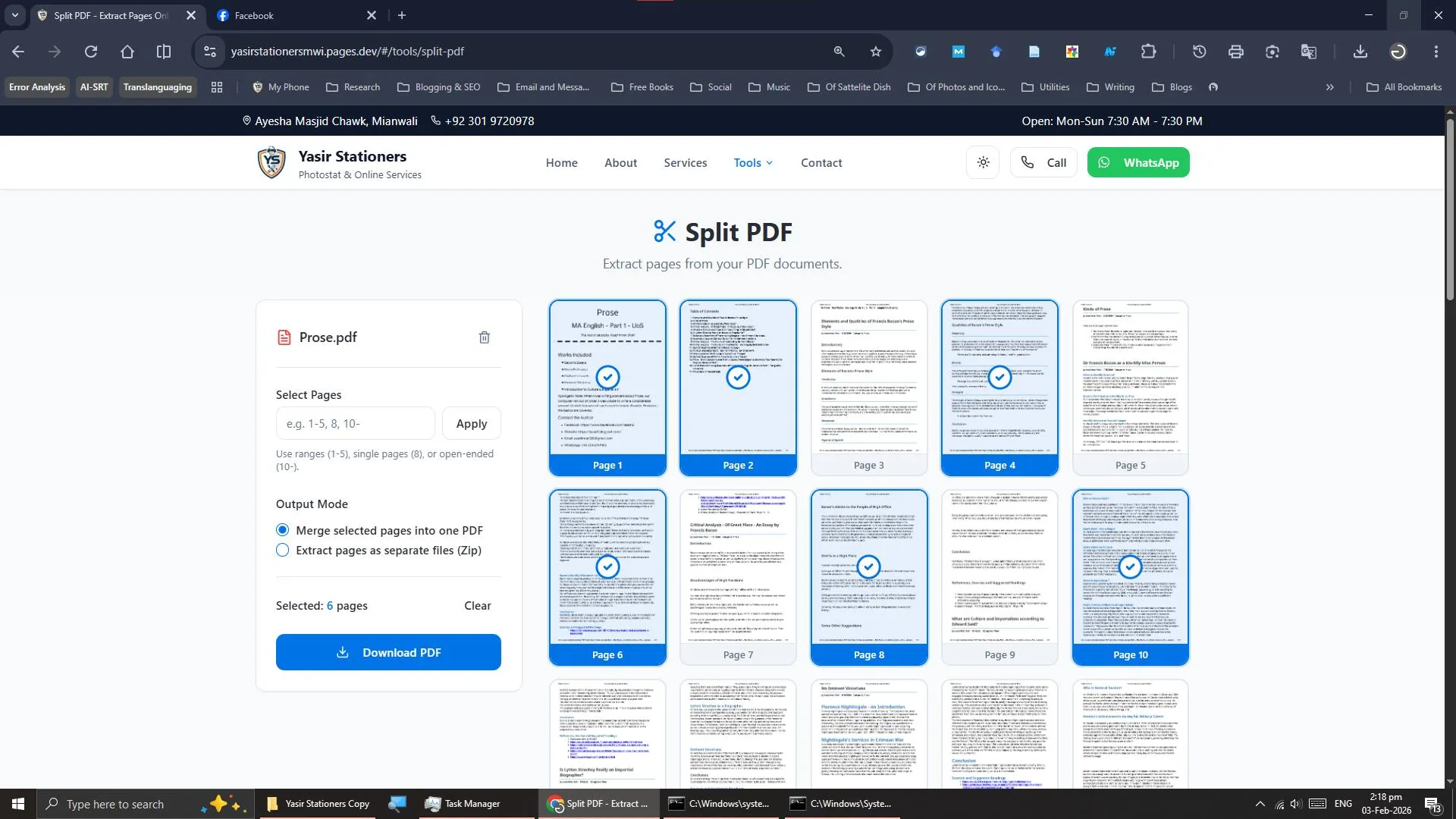Click the Download PDF button
The width and height of the screenshot is (1456, 819).
click(x=388, y=652)
